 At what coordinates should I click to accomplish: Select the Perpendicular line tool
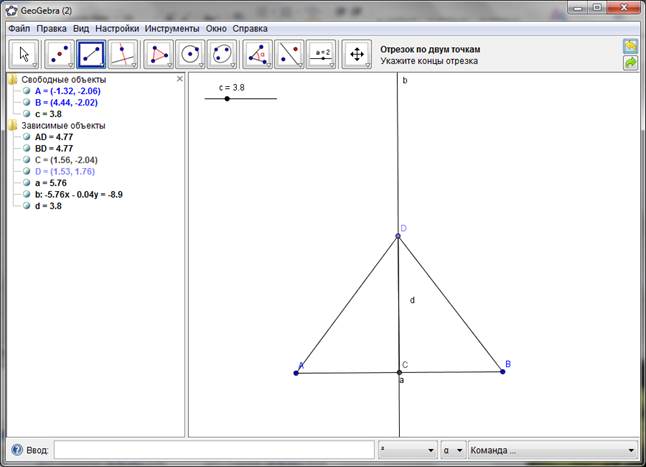(123, 54)
